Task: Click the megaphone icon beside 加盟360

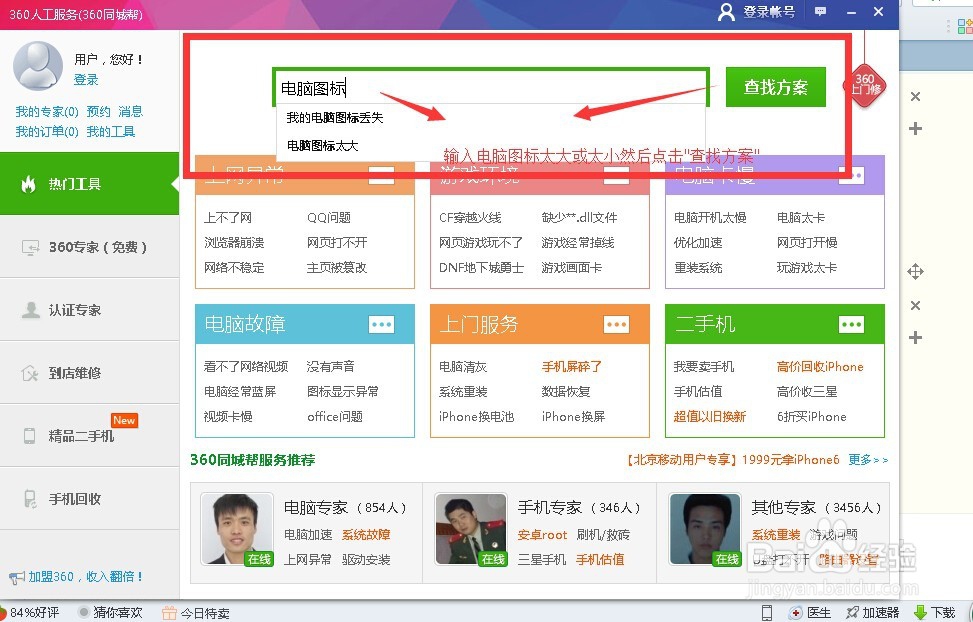Action: tap(17, 577)
